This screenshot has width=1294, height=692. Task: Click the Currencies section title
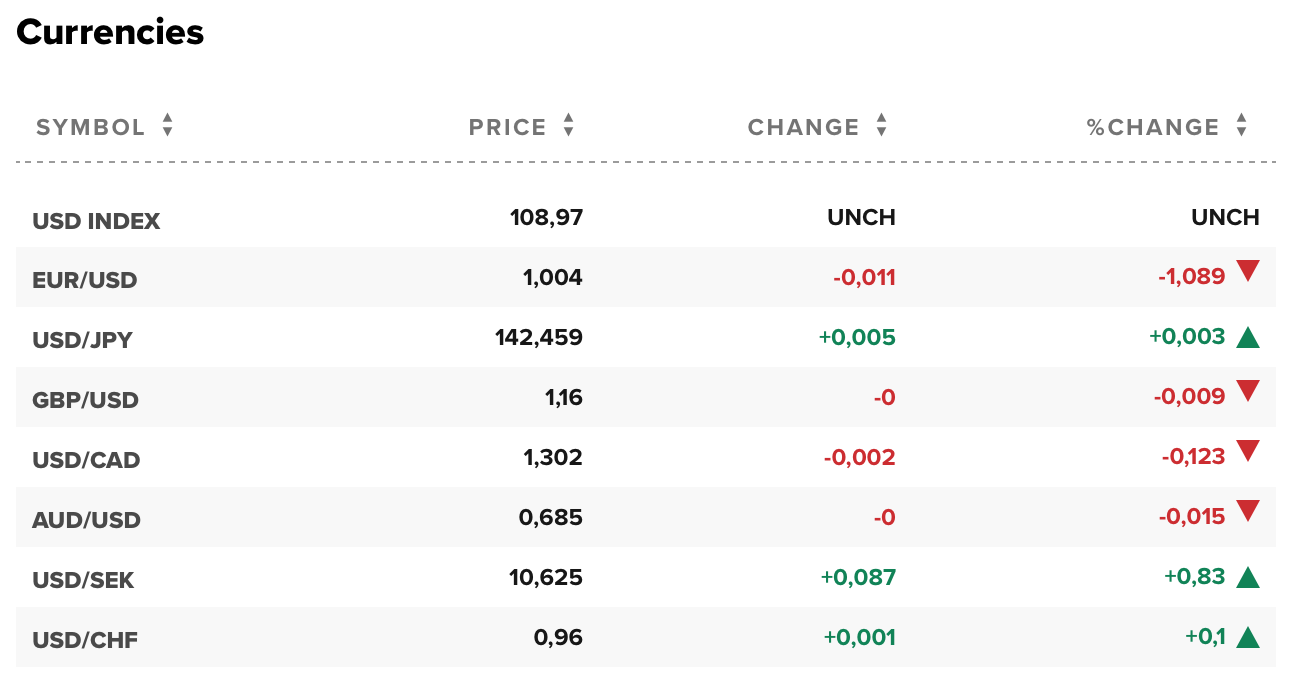point(108,32)
